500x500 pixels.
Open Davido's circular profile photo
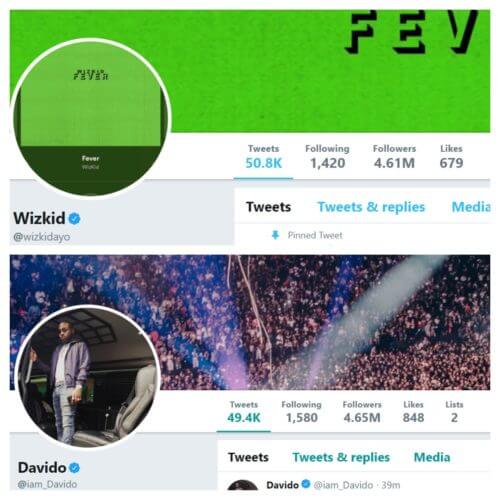click(x=88, y=377)
